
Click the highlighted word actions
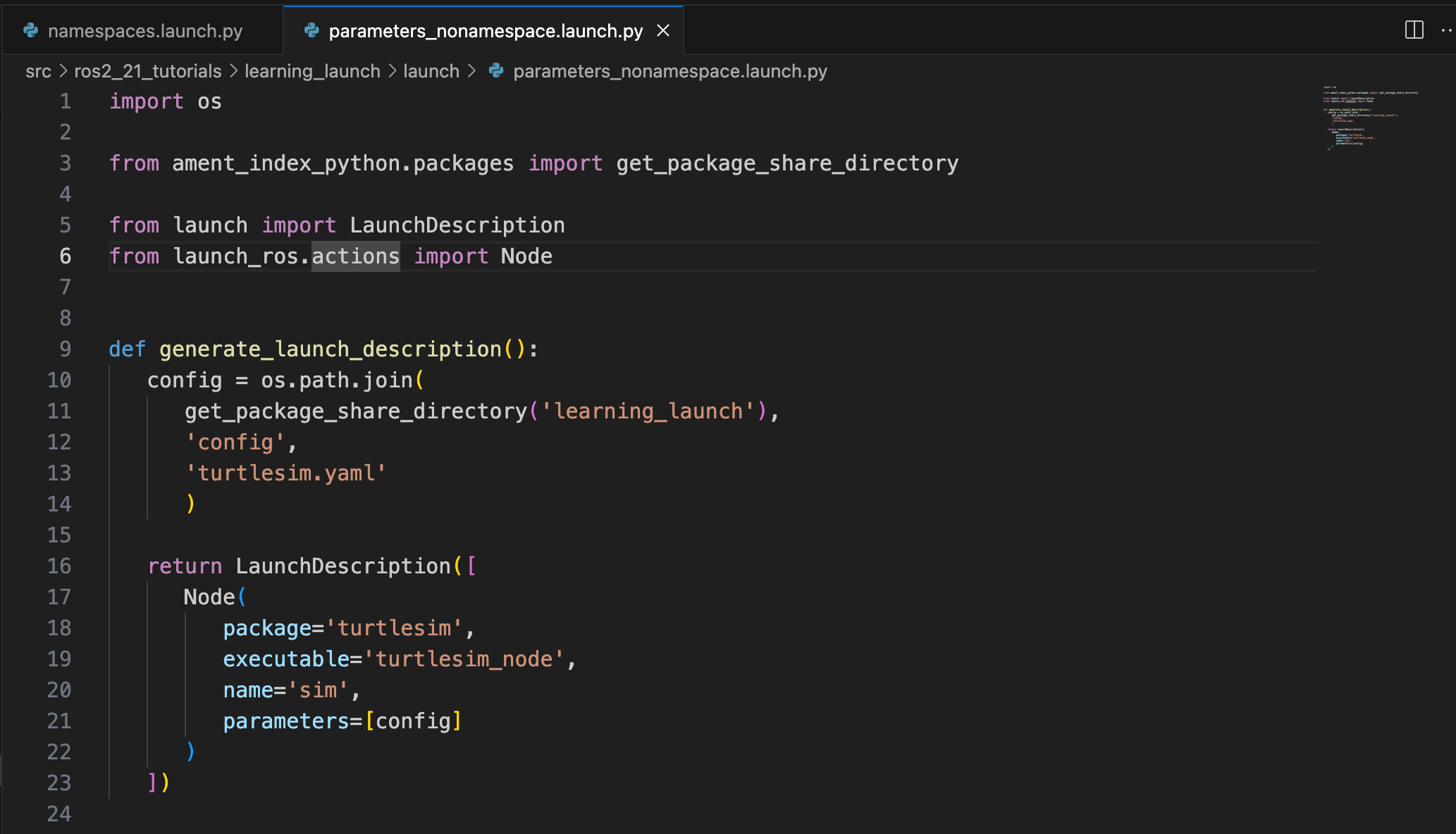click(355, 256)
